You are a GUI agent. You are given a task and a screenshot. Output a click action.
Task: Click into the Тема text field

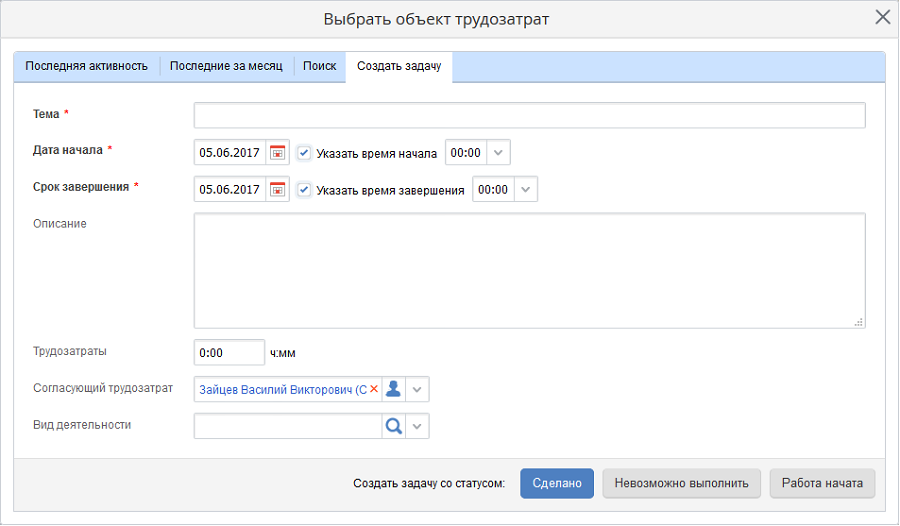click(x=529, y=115)
